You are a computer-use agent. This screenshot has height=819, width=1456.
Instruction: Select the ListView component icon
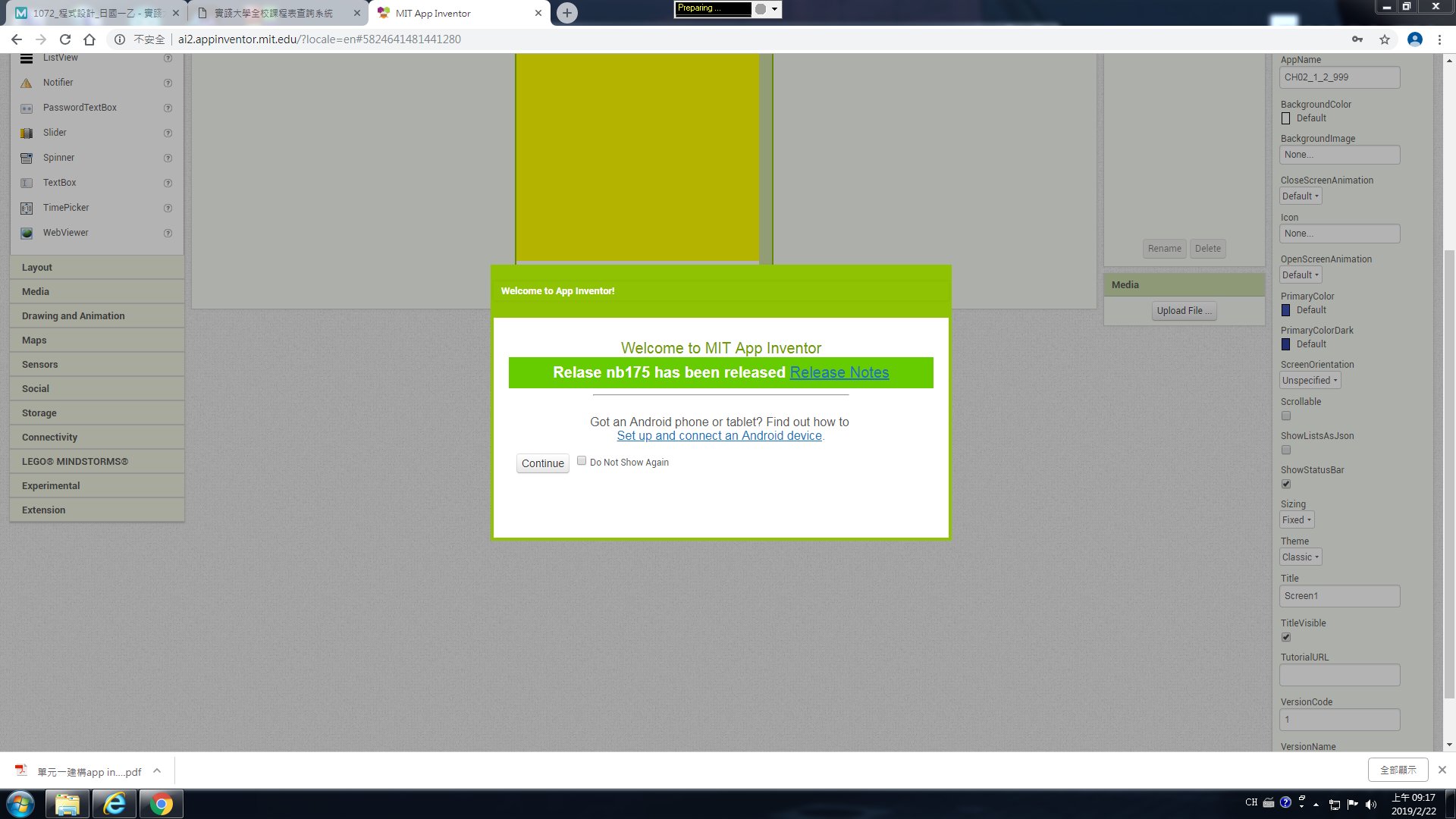tap(27, 58)
